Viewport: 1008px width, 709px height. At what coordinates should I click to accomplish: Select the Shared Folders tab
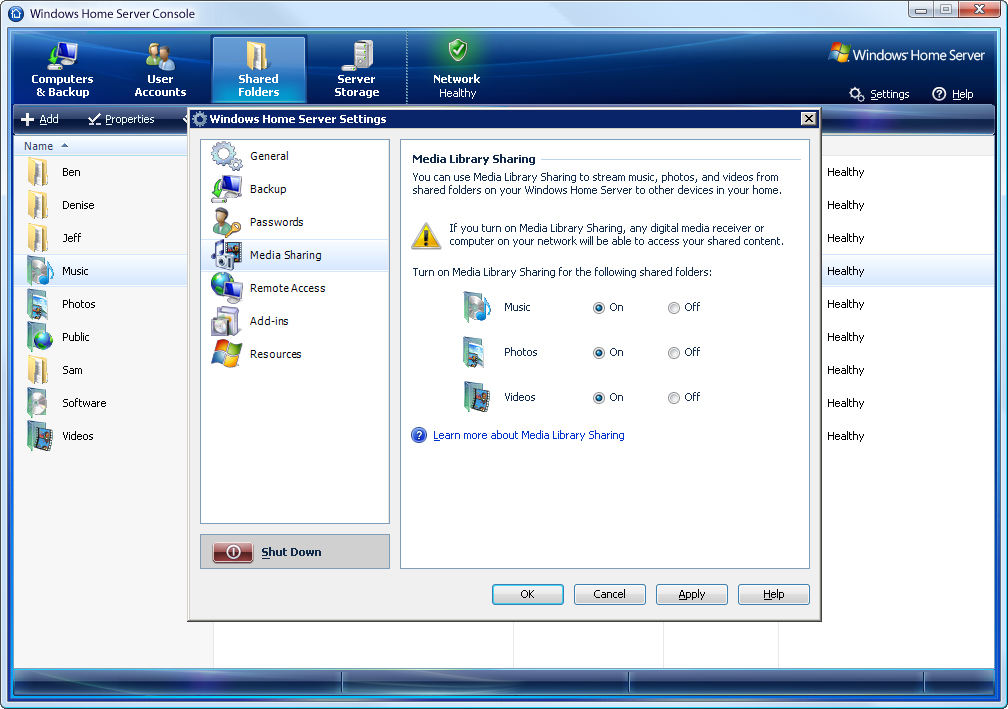point(258,69)
